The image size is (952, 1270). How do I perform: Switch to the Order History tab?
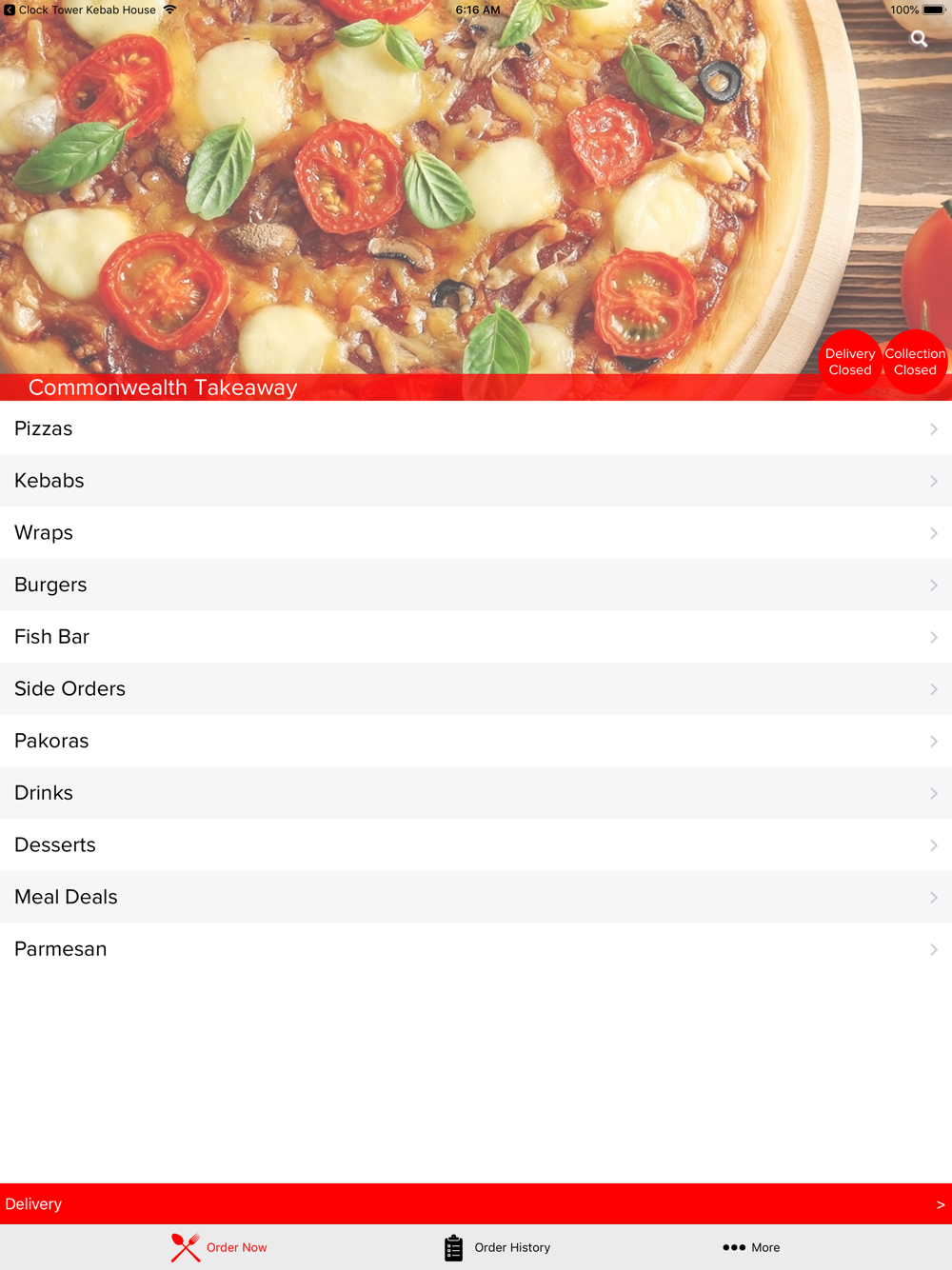[x=497, y=1247]
